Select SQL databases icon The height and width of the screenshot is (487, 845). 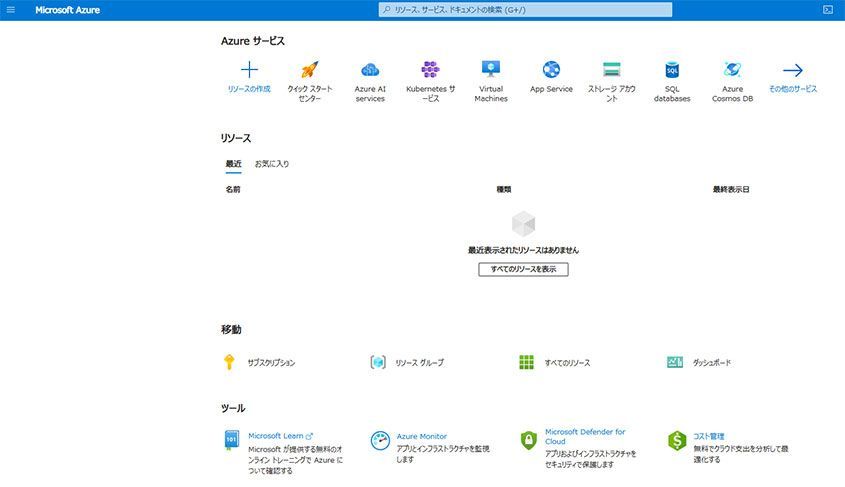click(x=672, y=70)
